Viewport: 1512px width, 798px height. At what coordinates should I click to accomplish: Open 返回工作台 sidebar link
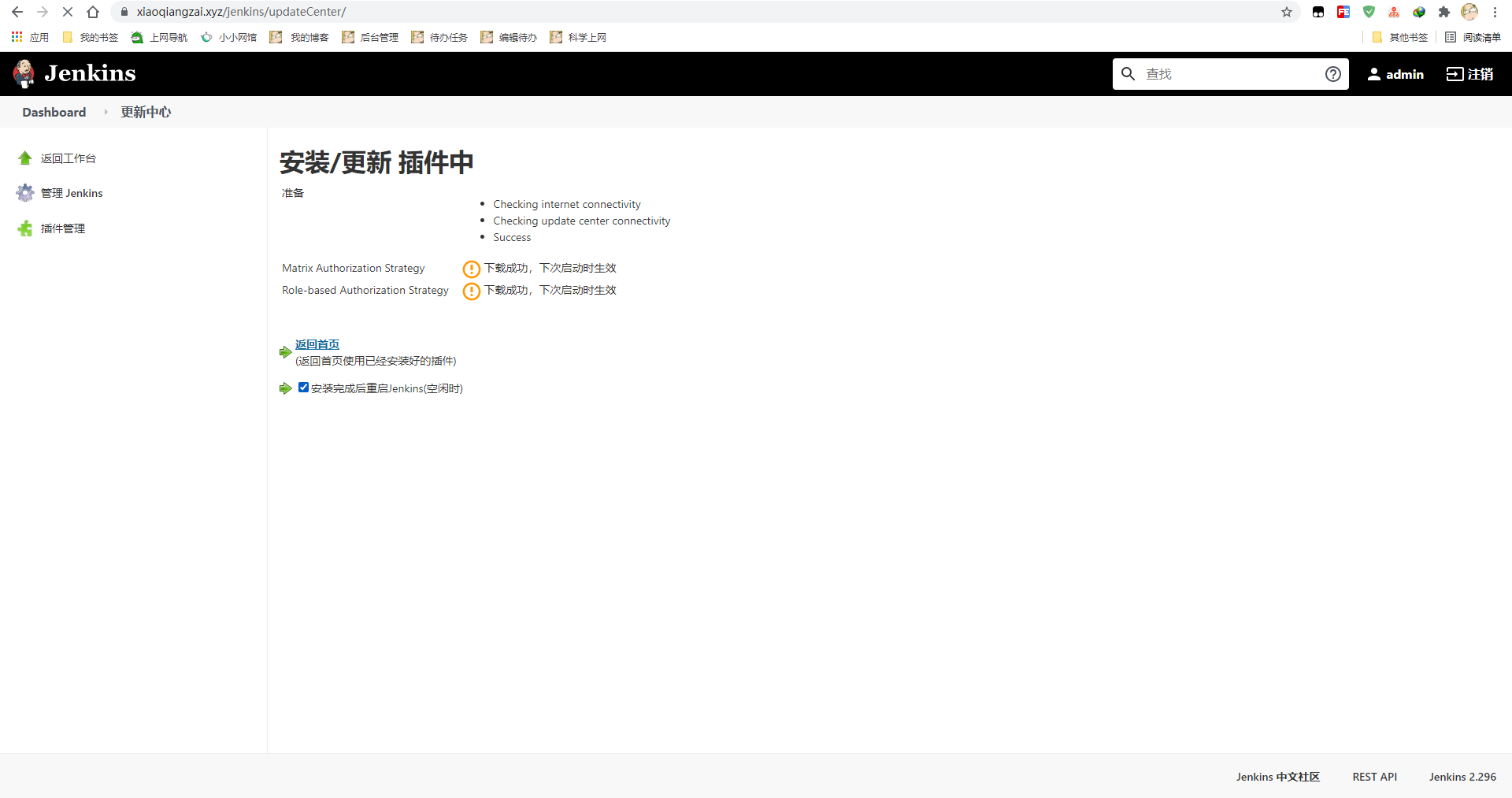click(69, 158)
